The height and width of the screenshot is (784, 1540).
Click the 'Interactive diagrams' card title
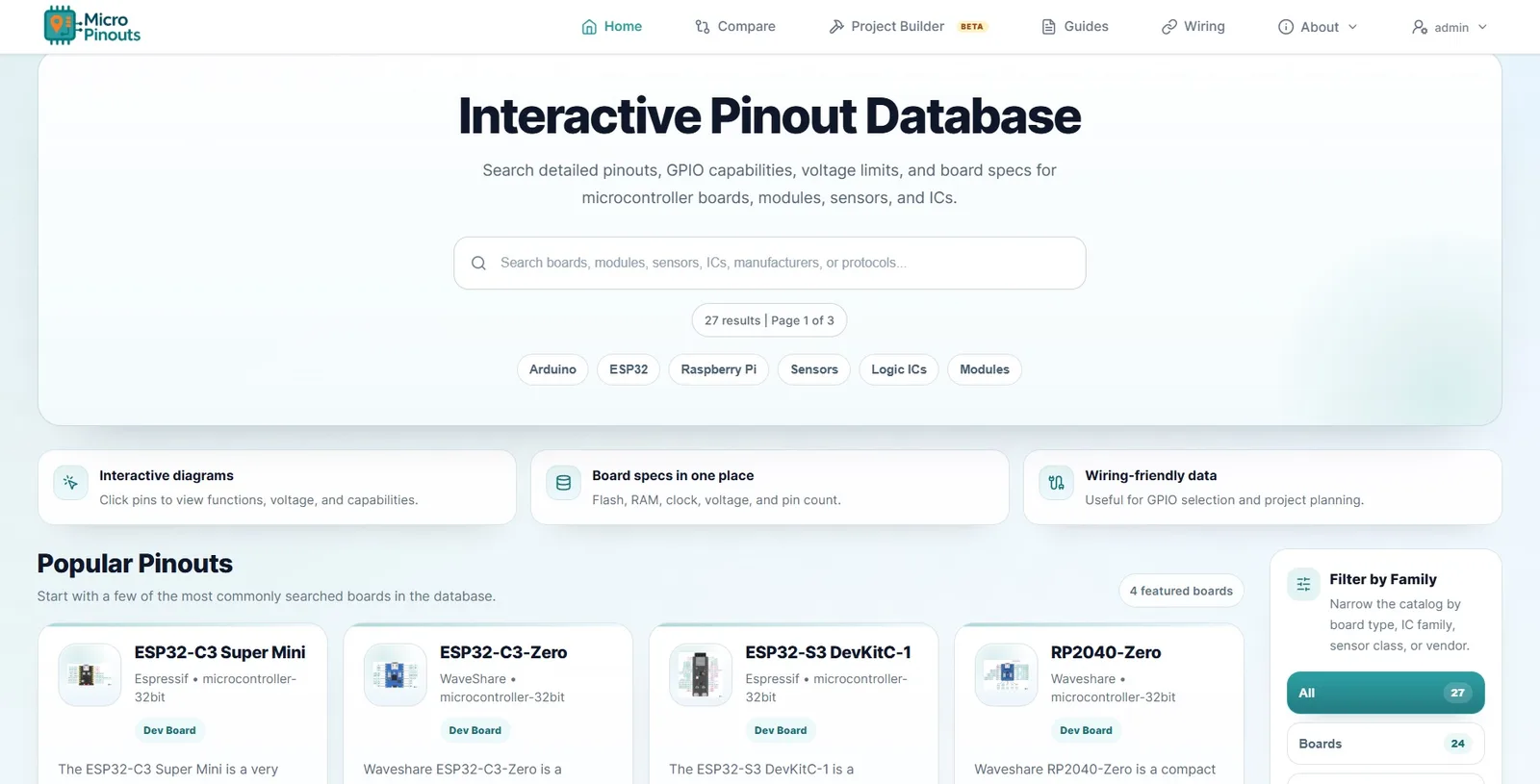(x=167, y=475)
